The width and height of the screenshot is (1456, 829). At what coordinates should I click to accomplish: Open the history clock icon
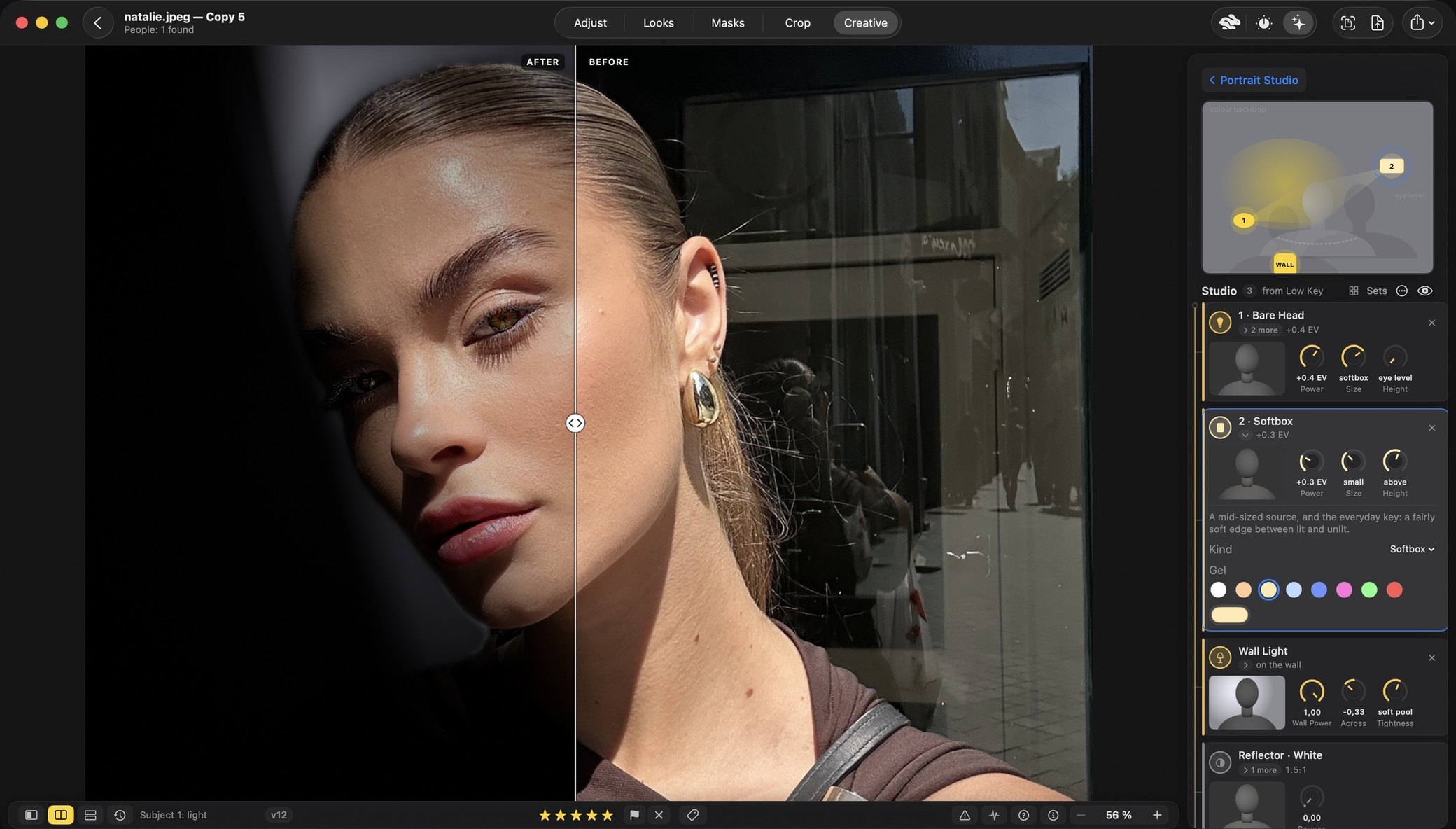click(120, 815)
